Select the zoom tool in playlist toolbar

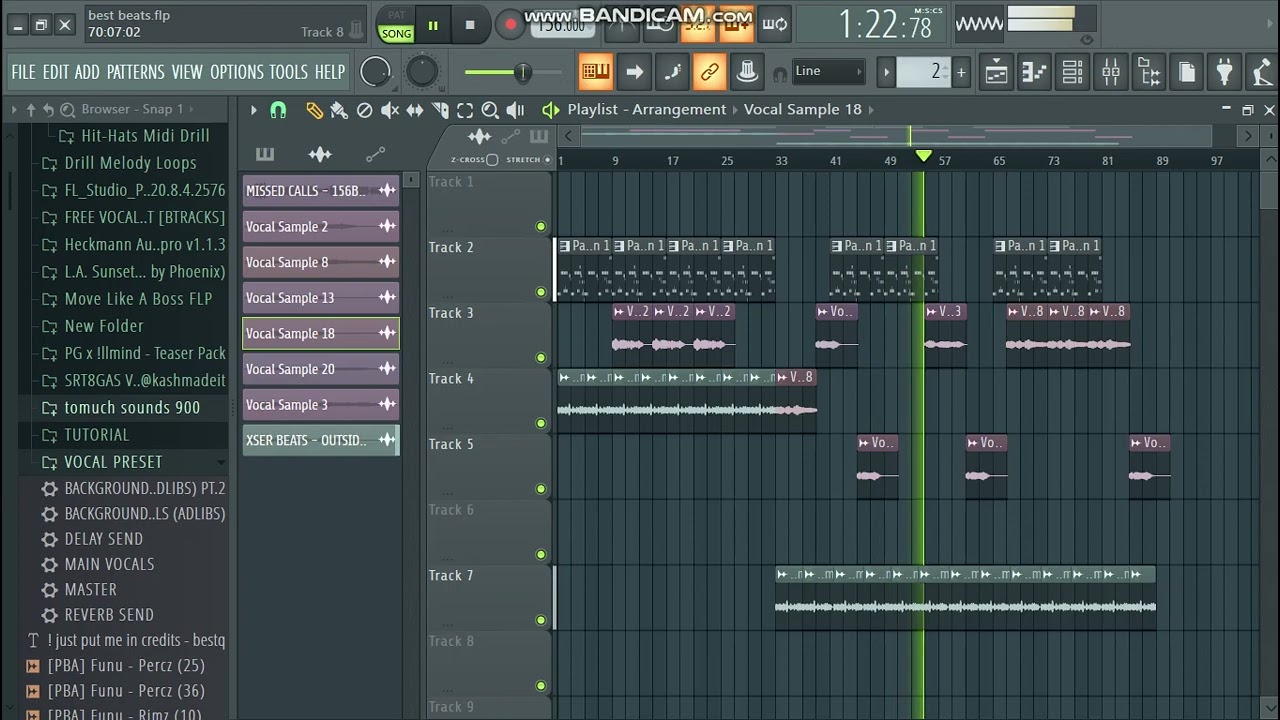490,110
